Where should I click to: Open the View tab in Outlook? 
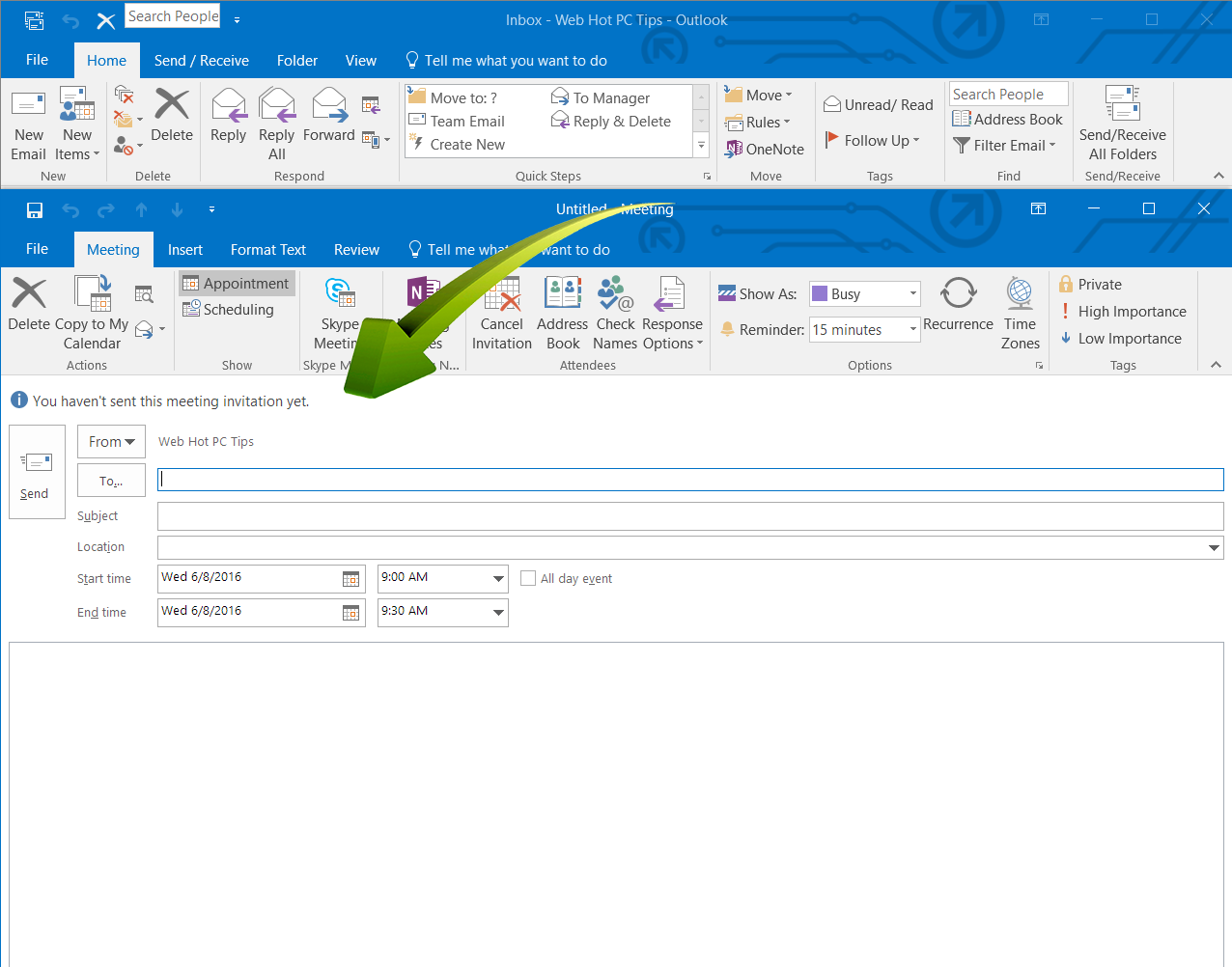361,60
